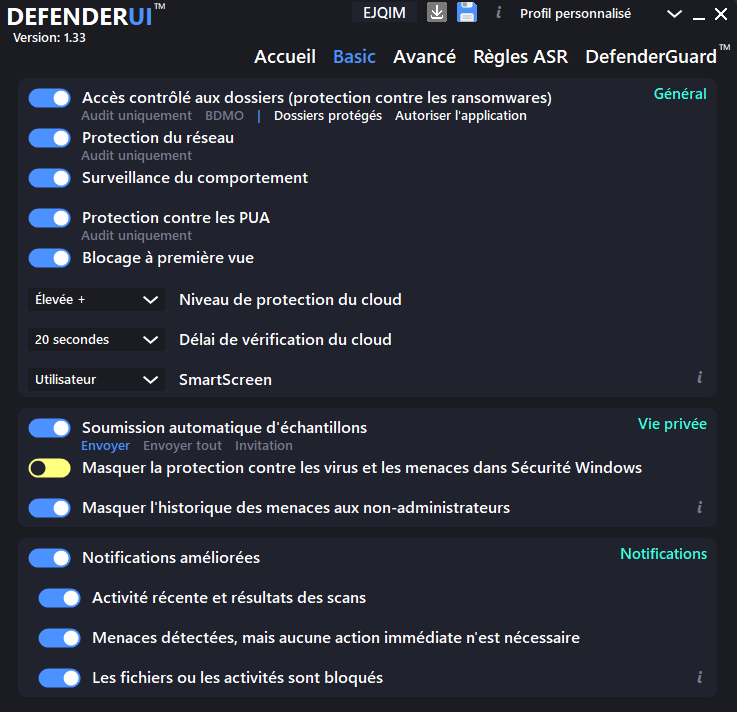Toggle Menaces détectées notification switch
Viewport: 737px width, 712px height.
click(59, 638)
